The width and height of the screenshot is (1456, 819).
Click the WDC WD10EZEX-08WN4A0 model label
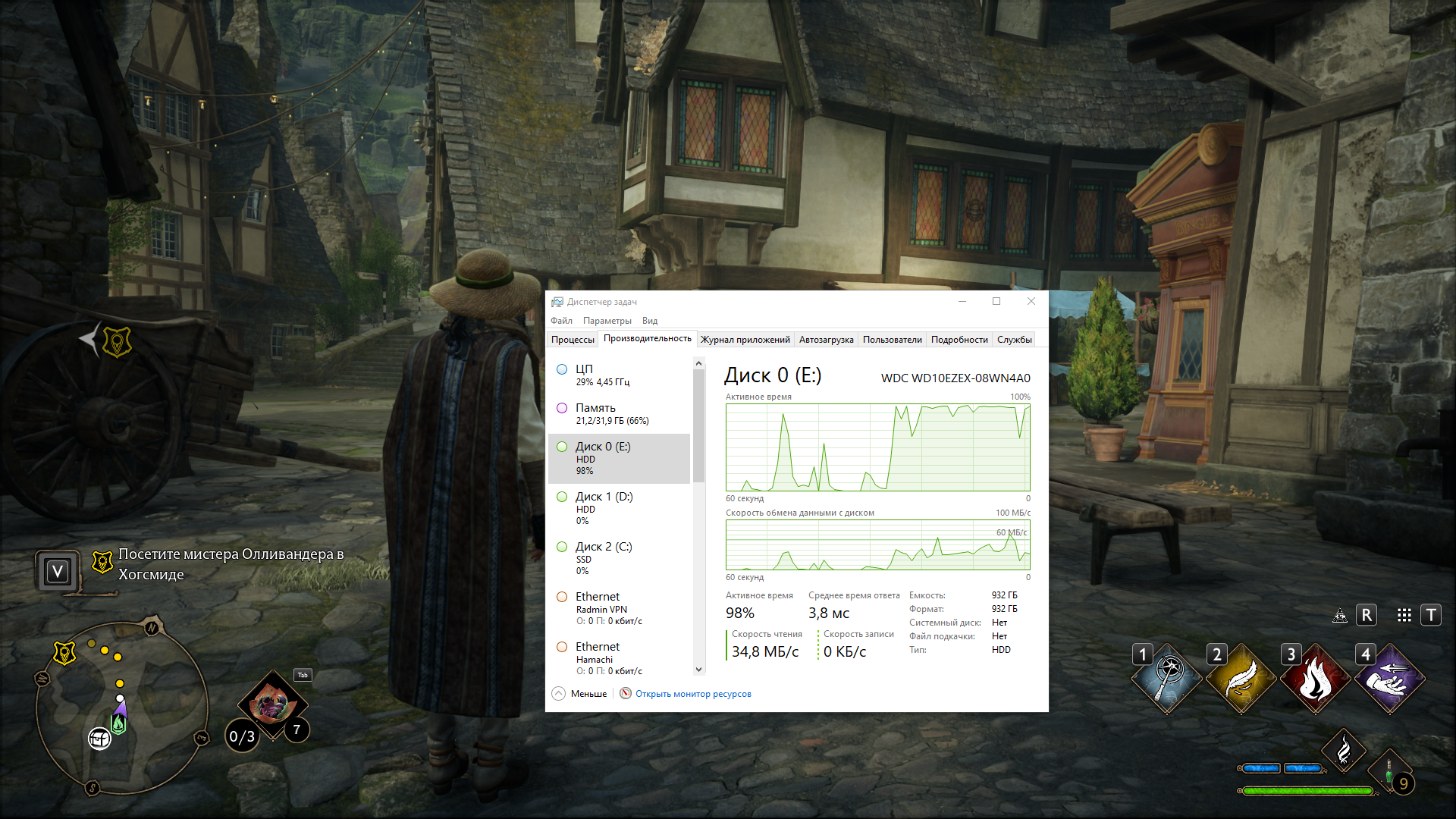pyautogui.click(x=955, y=378)
